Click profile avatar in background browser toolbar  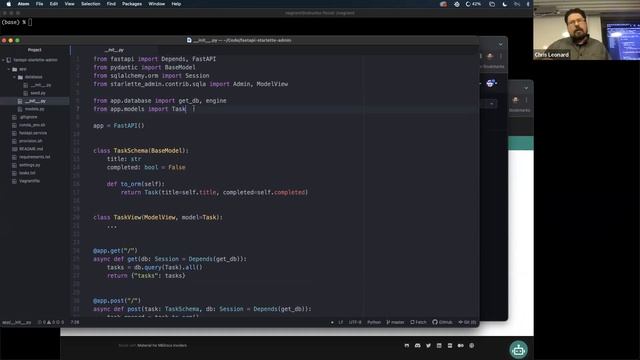[490, 56]
